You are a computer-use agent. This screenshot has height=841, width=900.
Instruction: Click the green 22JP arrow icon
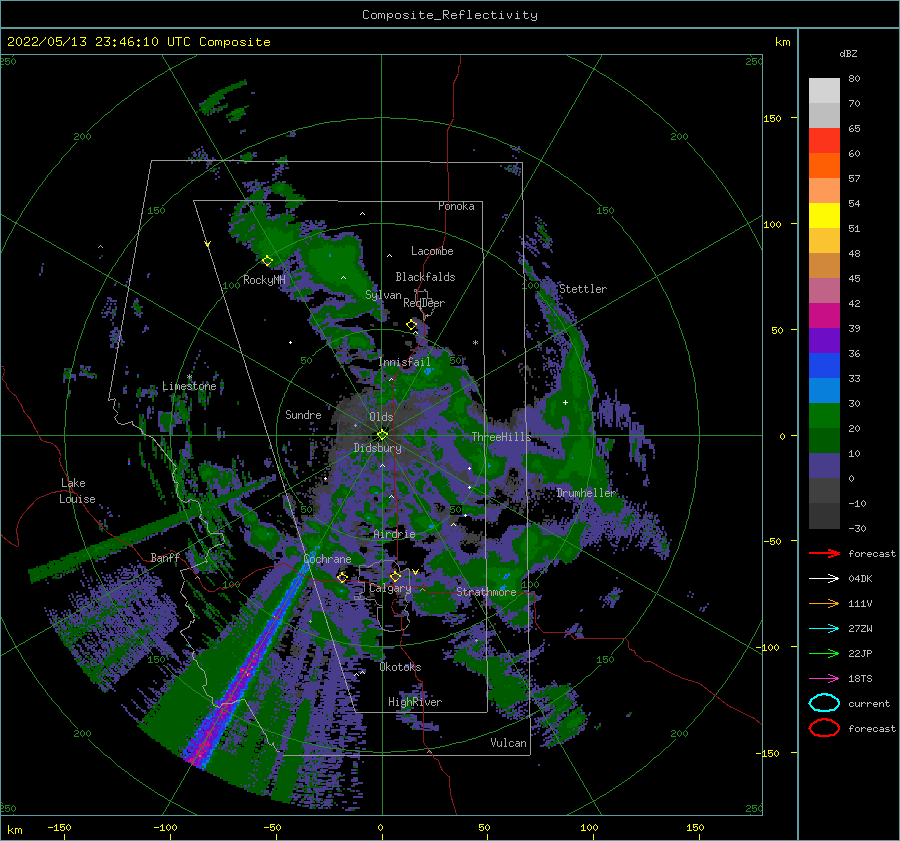coord(824,653)
